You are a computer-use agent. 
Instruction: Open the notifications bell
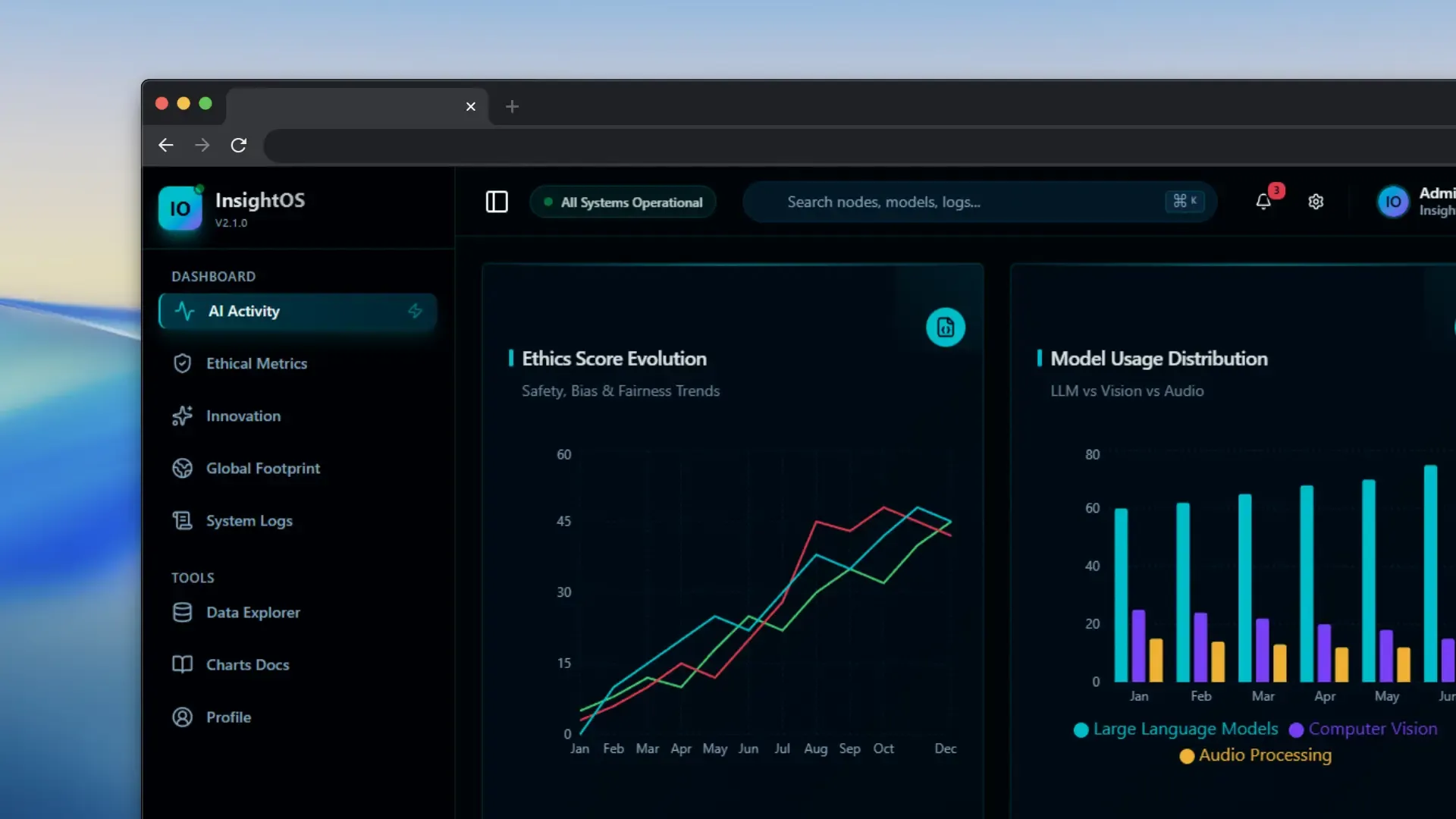click(x=1263, y=202)
